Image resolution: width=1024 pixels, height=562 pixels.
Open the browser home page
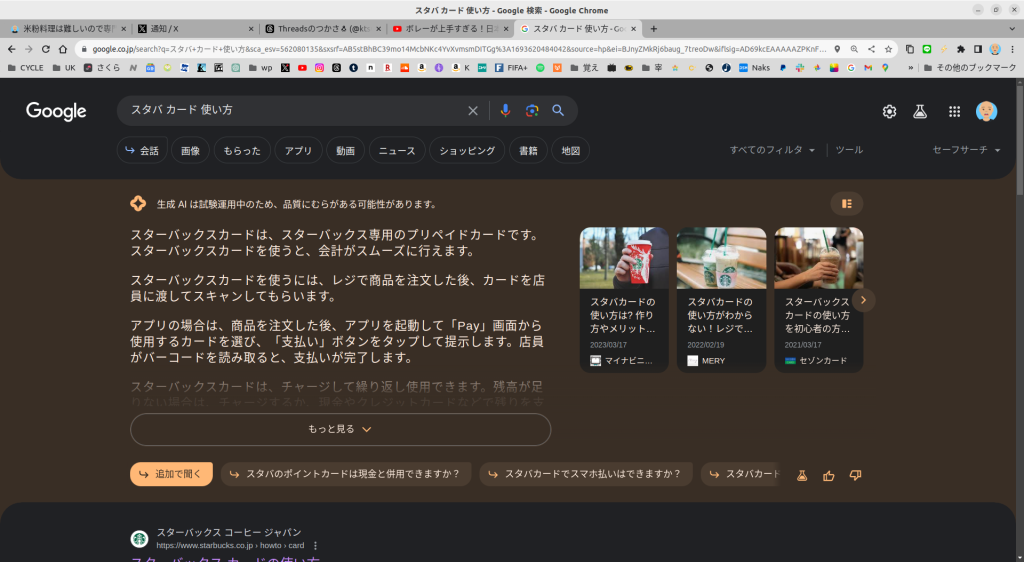coord(63,49)
